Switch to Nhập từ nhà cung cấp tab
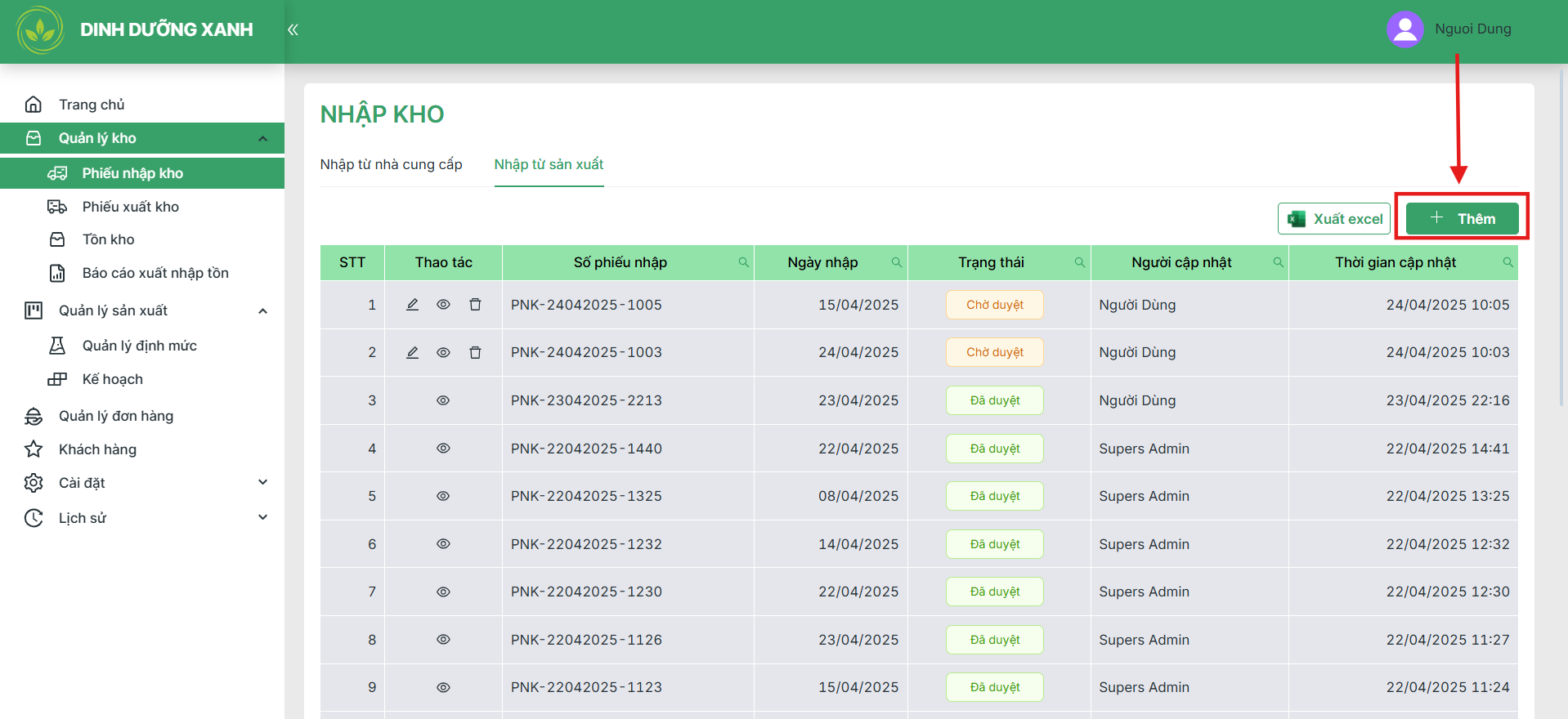Screen dimensions: 1568x719 [392, 164]
